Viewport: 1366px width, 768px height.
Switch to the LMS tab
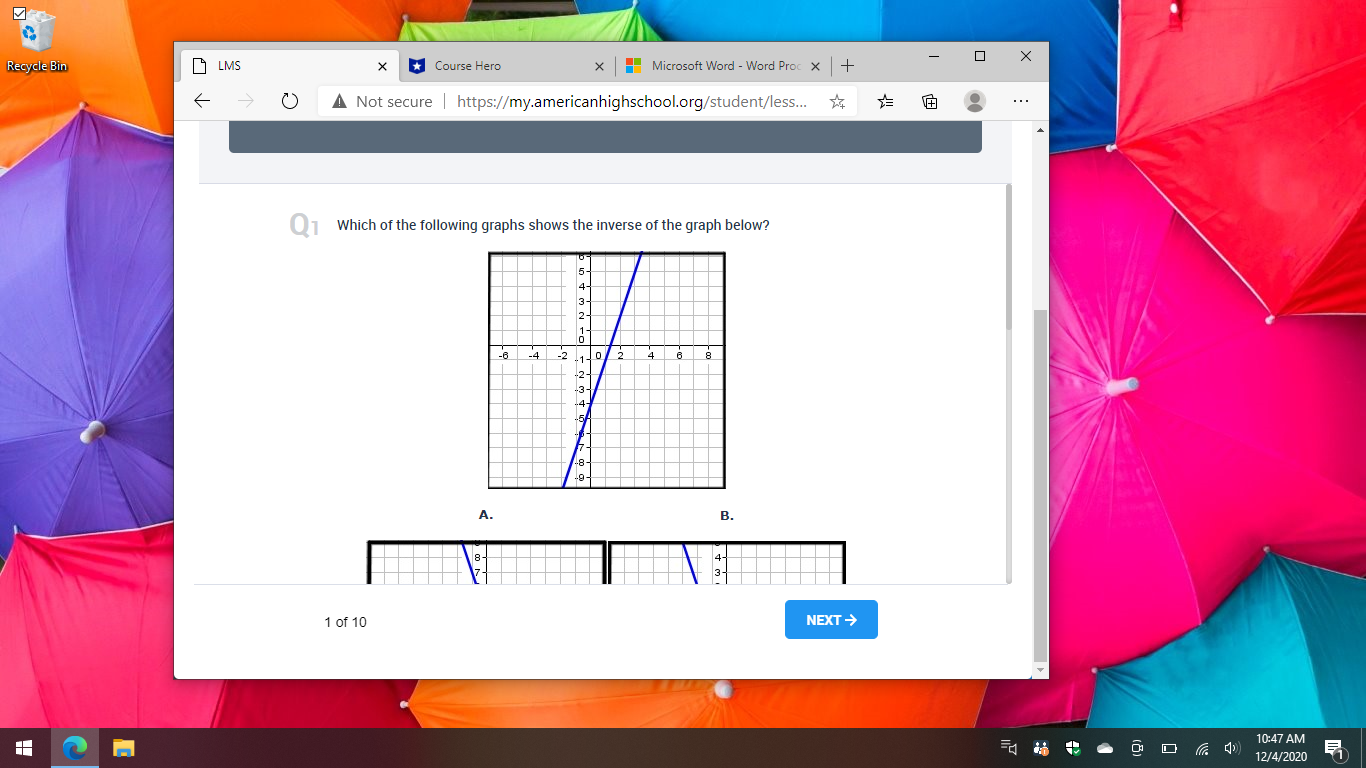(290, 66)
